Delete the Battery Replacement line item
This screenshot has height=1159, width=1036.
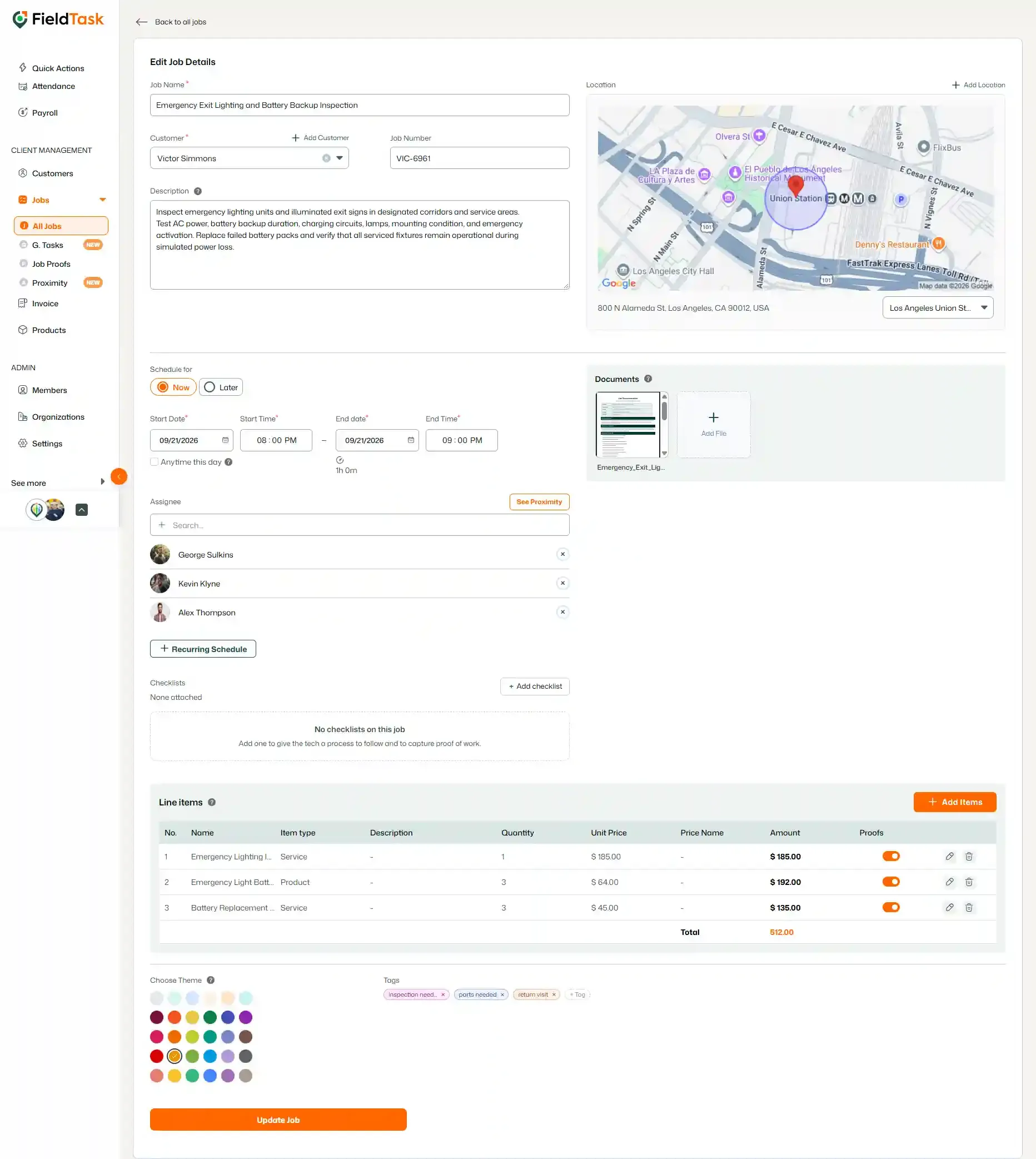click(969, 907)
